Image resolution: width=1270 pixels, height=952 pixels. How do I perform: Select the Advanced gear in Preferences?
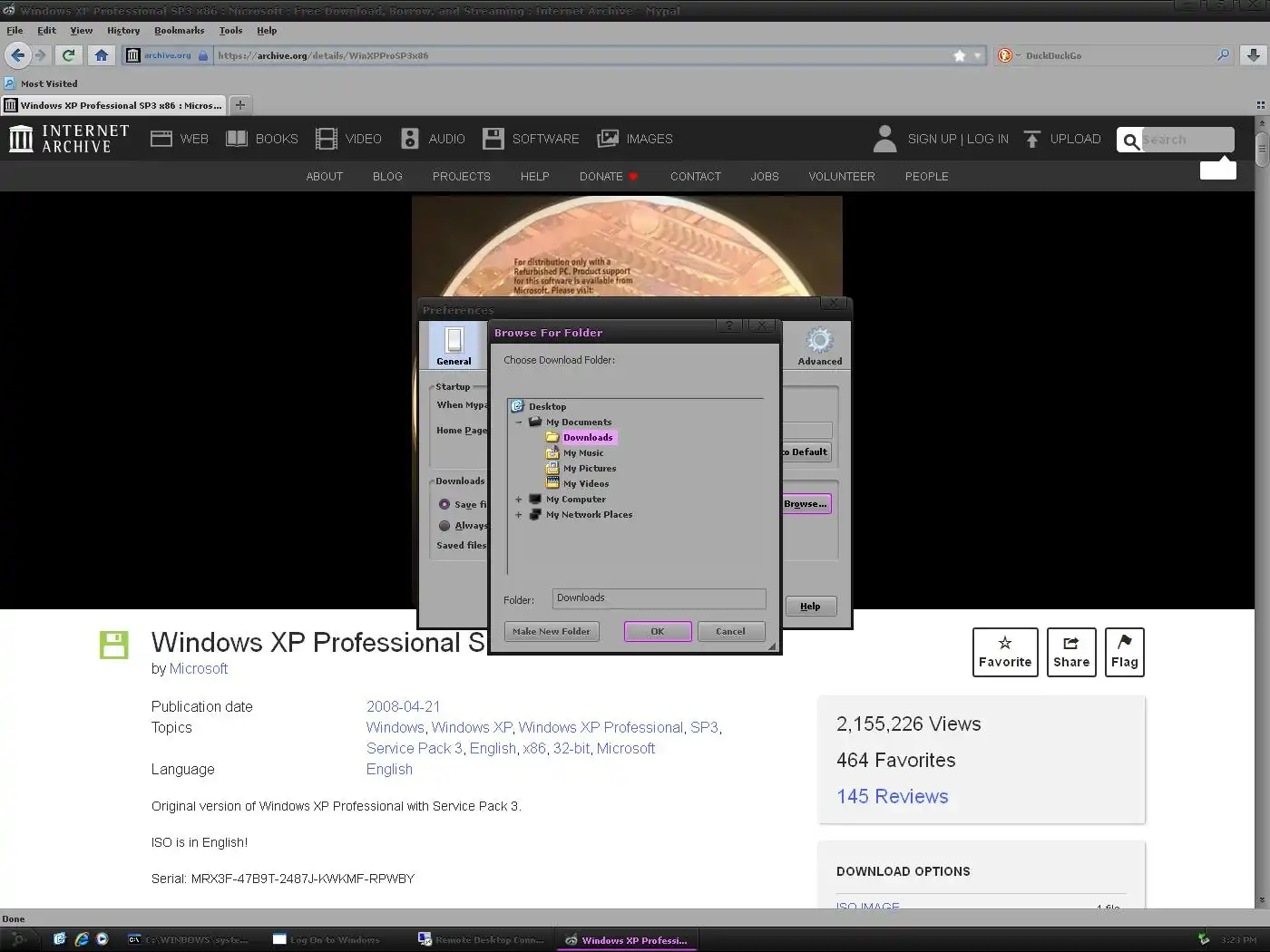pos(820,345)
